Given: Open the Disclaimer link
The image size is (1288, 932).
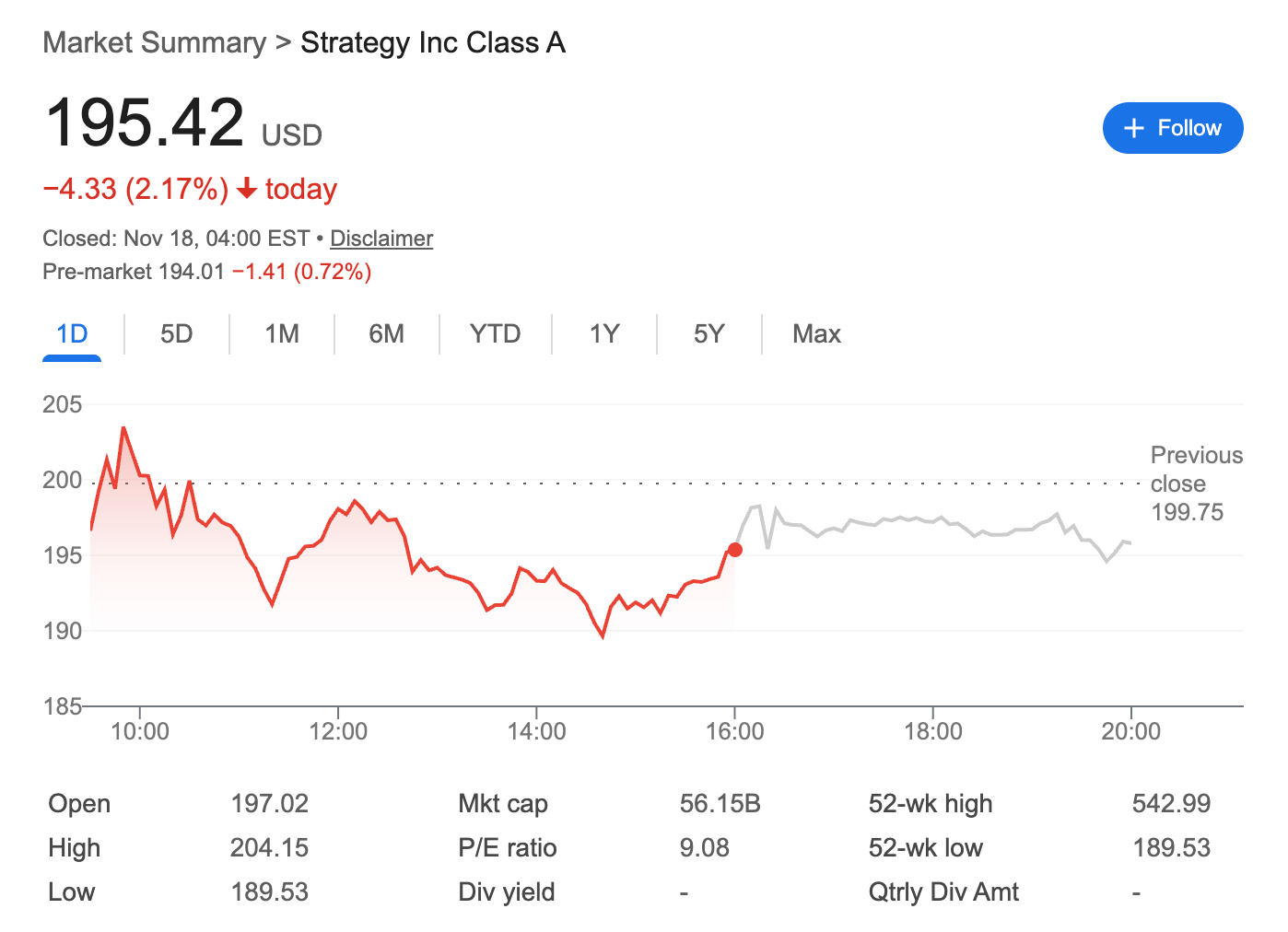Looking at the screenshot, I should [381, 238].
